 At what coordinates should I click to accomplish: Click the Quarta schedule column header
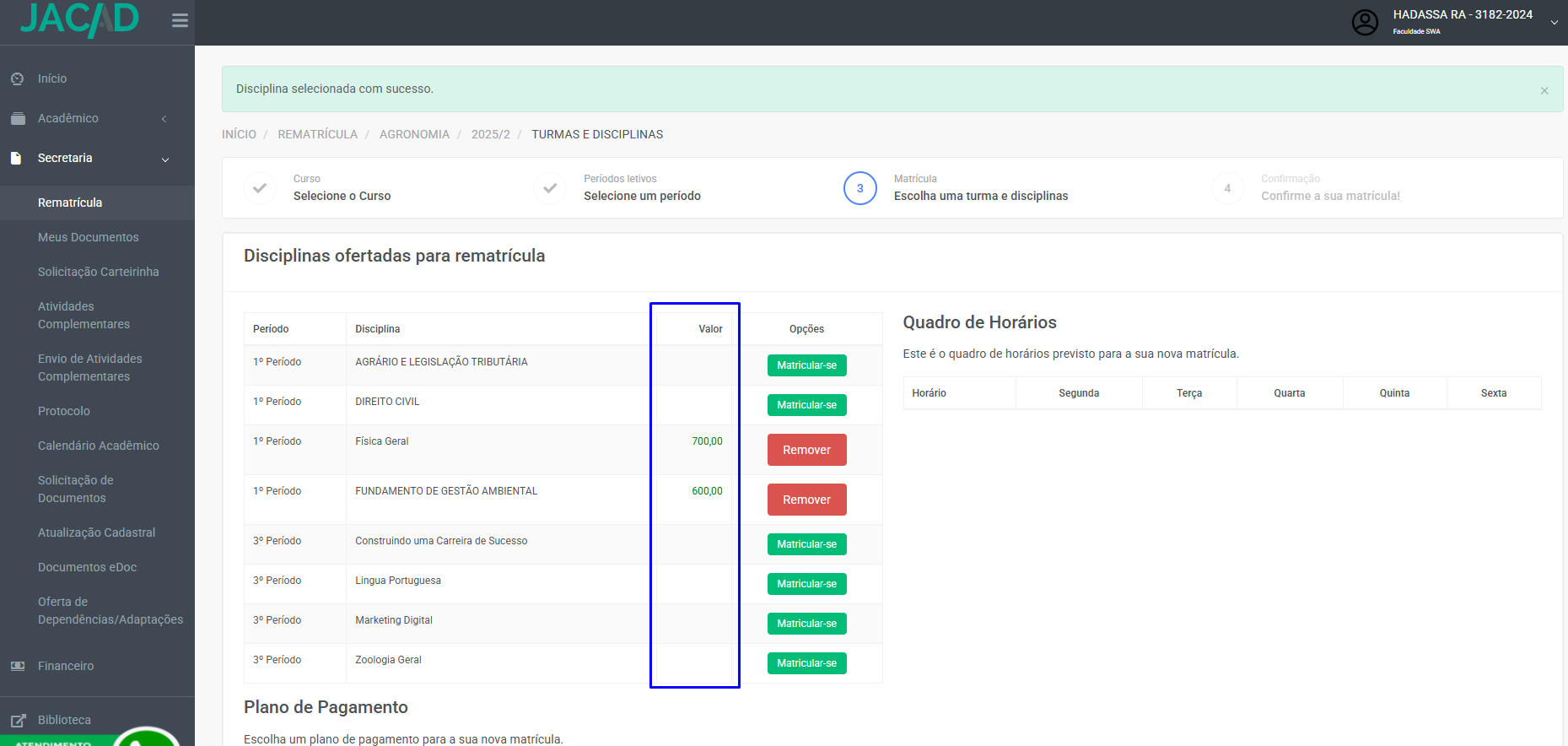1290,393
